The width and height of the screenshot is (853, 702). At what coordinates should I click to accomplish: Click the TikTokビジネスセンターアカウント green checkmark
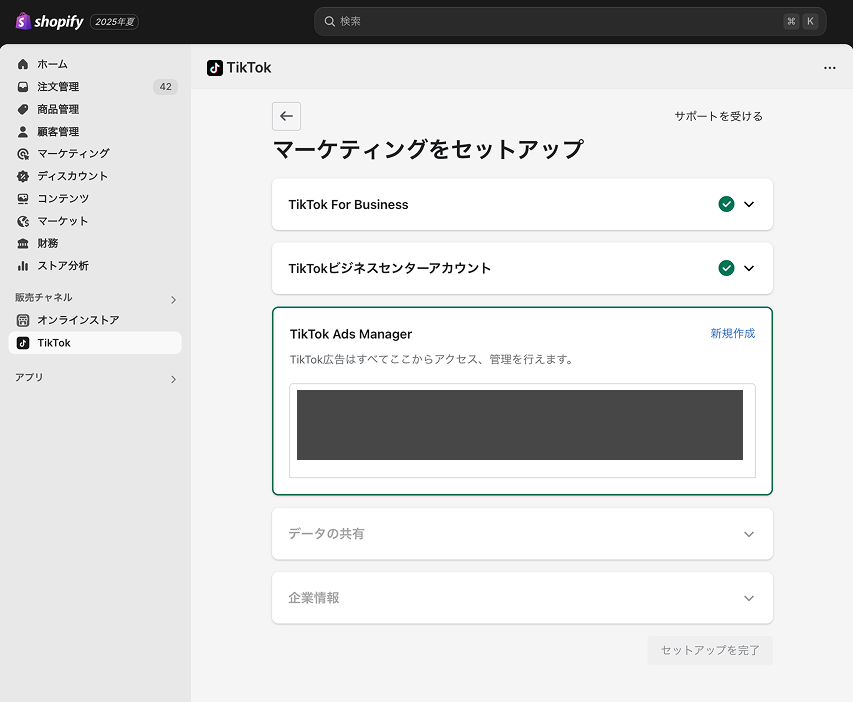click(726, 268)
